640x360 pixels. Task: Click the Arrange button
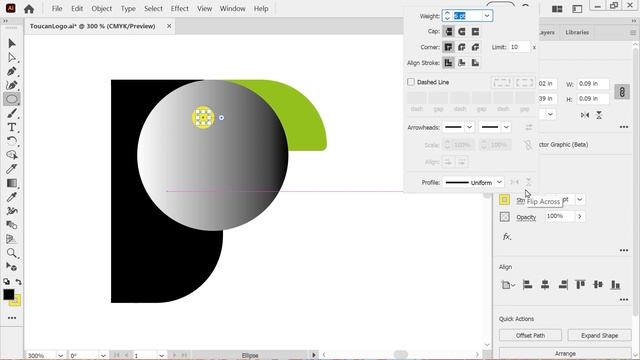pyautogui.click(x=565, y=353)
